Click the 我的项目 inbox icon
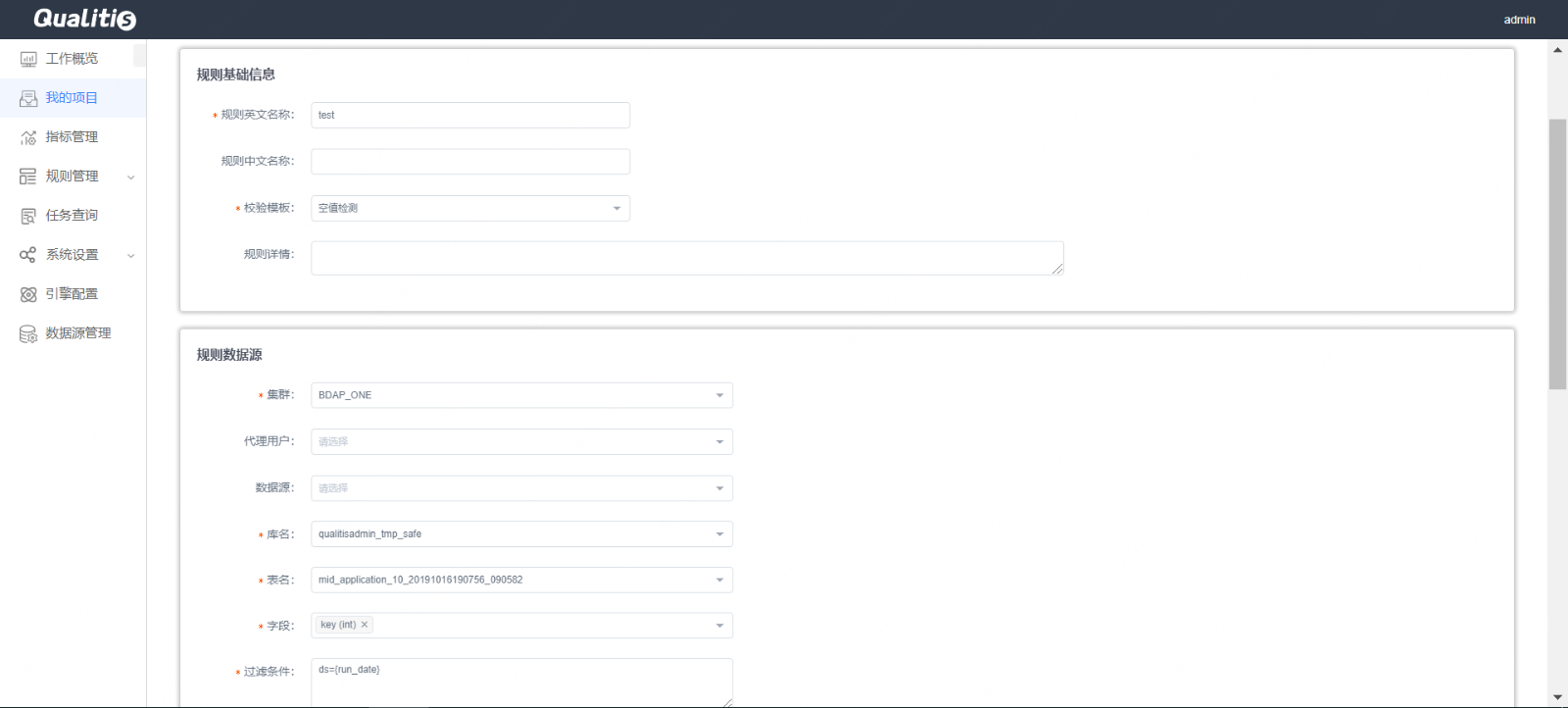The image size is (1568, 708). click(x=28, y=98)
